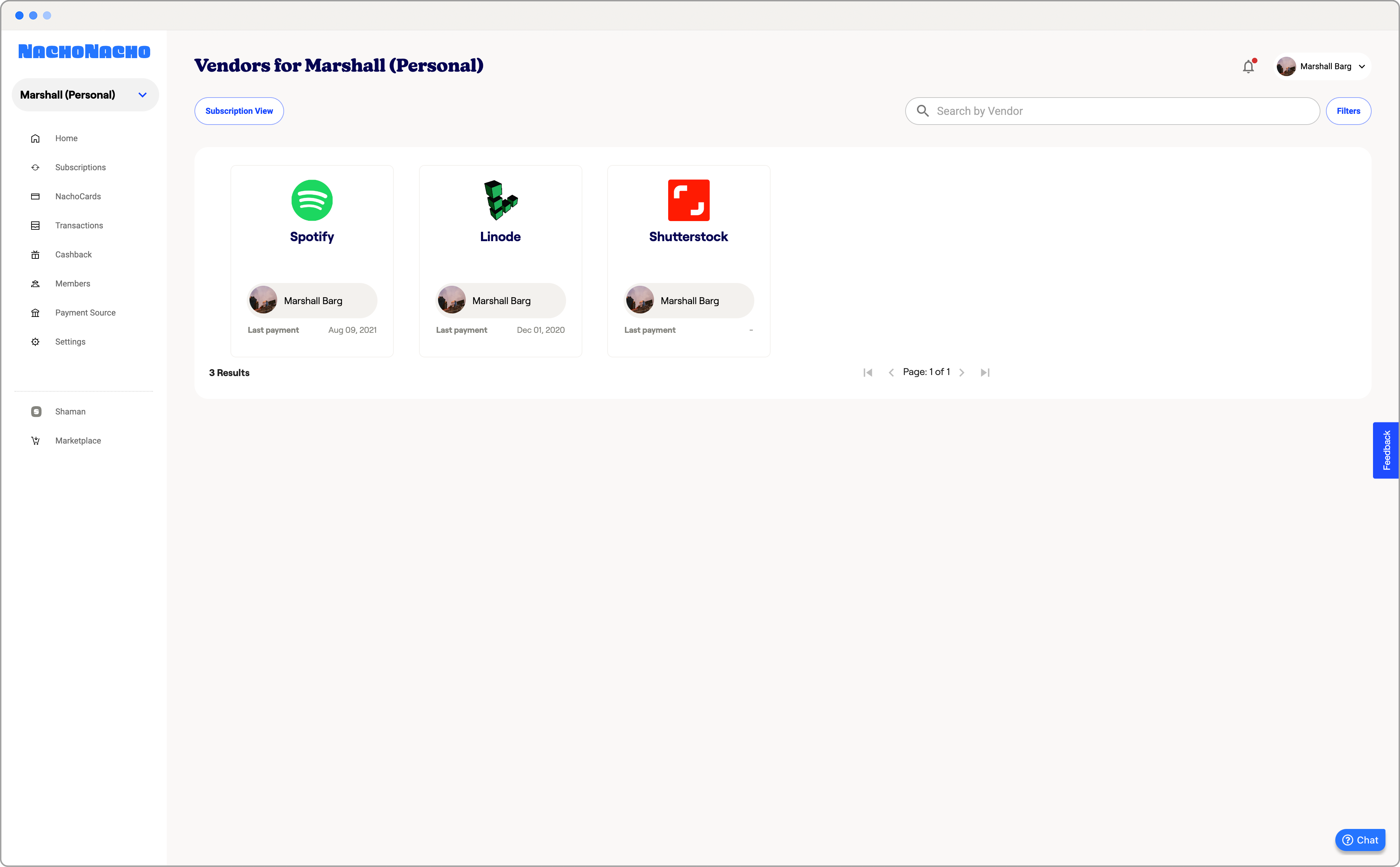The image size is (1400, 867).
Task: Click the Vendors for Marshall (Personal) heading
Action: 339,66
